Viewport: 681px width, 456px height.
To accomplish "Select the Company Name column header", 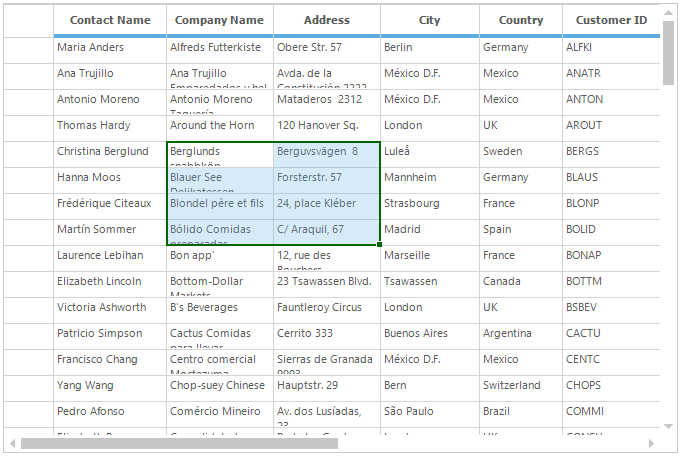I will 219,20.
